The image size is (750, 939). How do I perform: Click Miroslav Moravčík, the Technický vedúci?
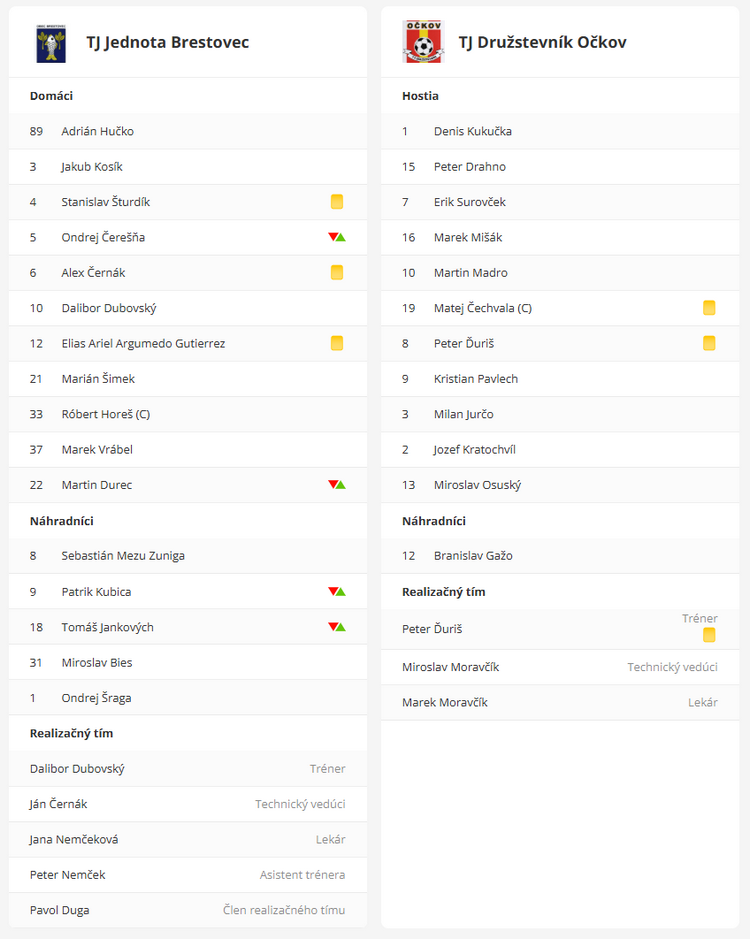click(x=450, y=667)
